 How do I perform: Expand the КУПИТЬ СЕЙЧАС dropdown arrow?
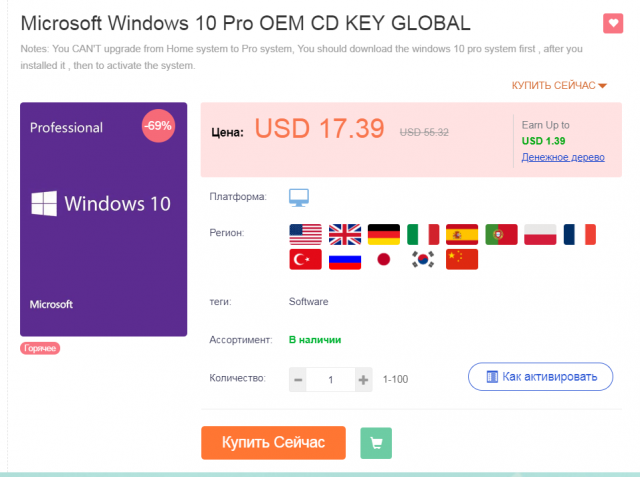[602, 86]
